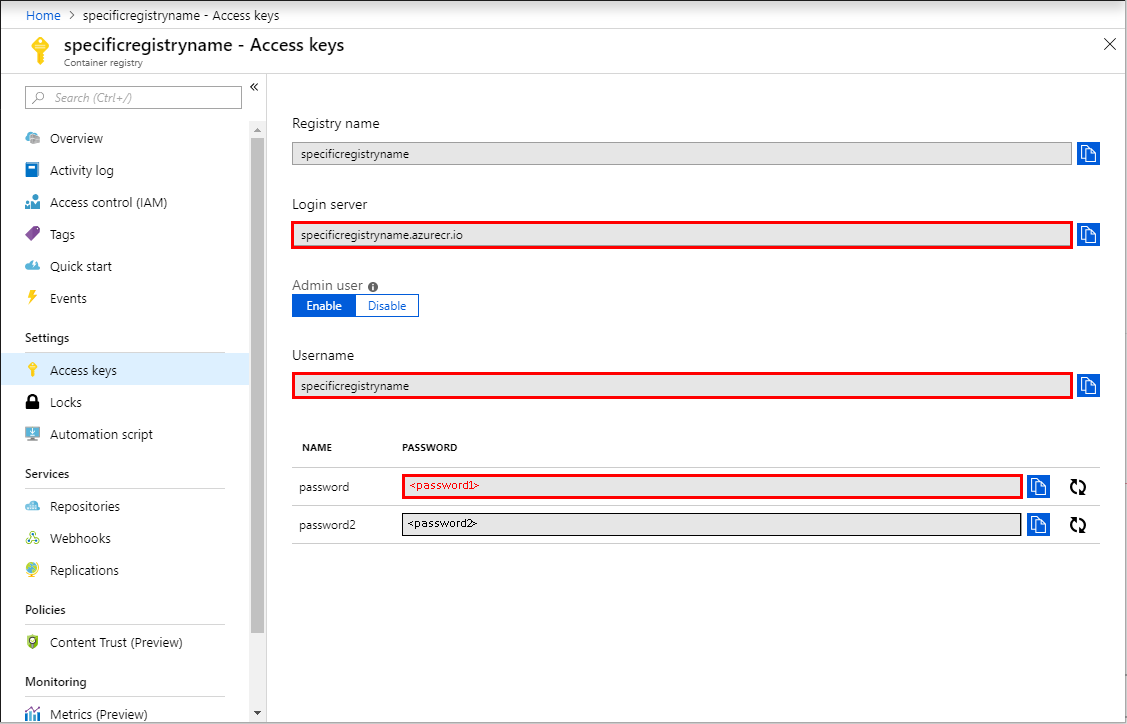
Task: Click the Replications globe icon
Action: pos(32,569)
